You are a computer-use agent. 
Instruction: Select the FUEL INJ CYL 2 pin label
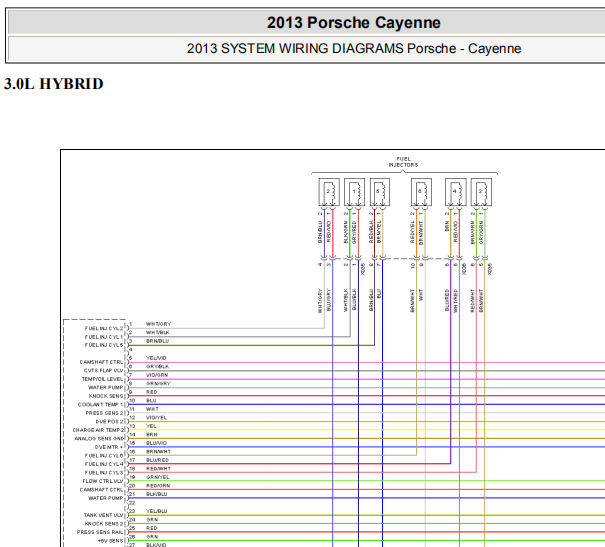point(104,328)
